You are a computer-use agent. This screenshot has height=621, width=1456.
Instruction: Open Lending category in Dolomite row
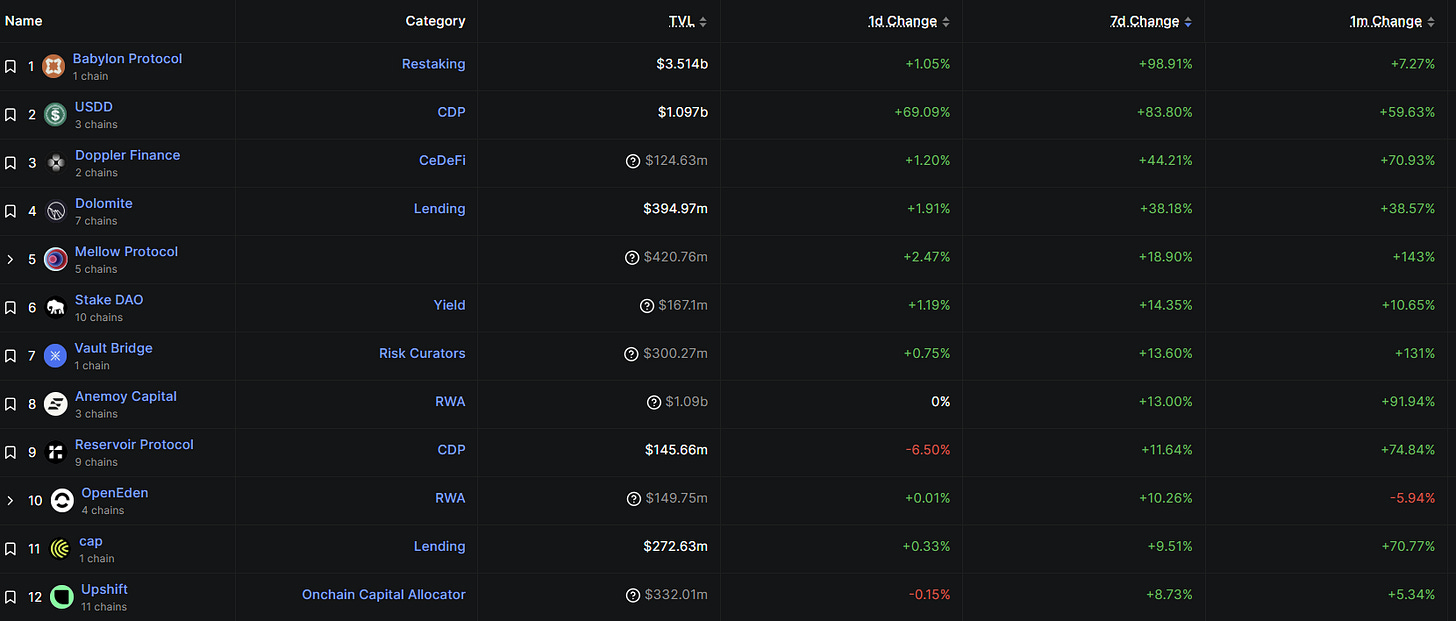pos(439,209)
